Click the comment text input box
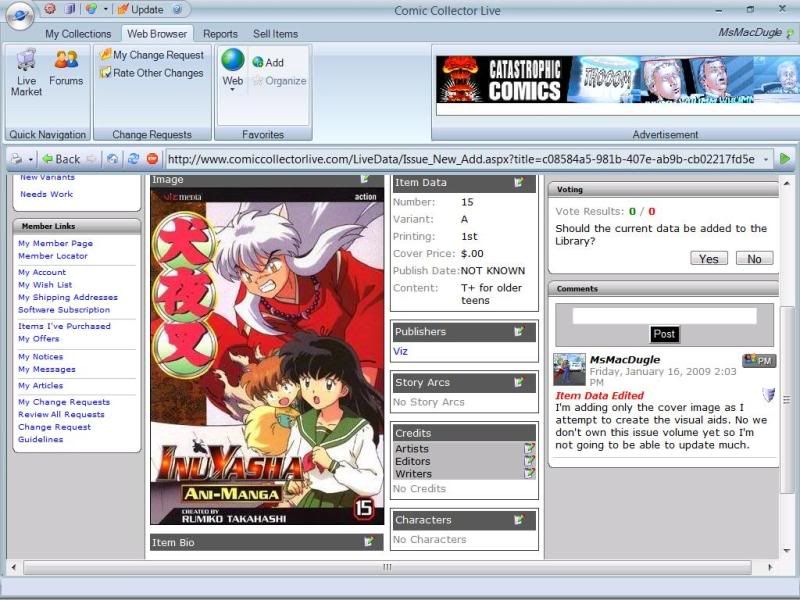The height and width of the screenshot is (600, 800). tap(664, 316)
